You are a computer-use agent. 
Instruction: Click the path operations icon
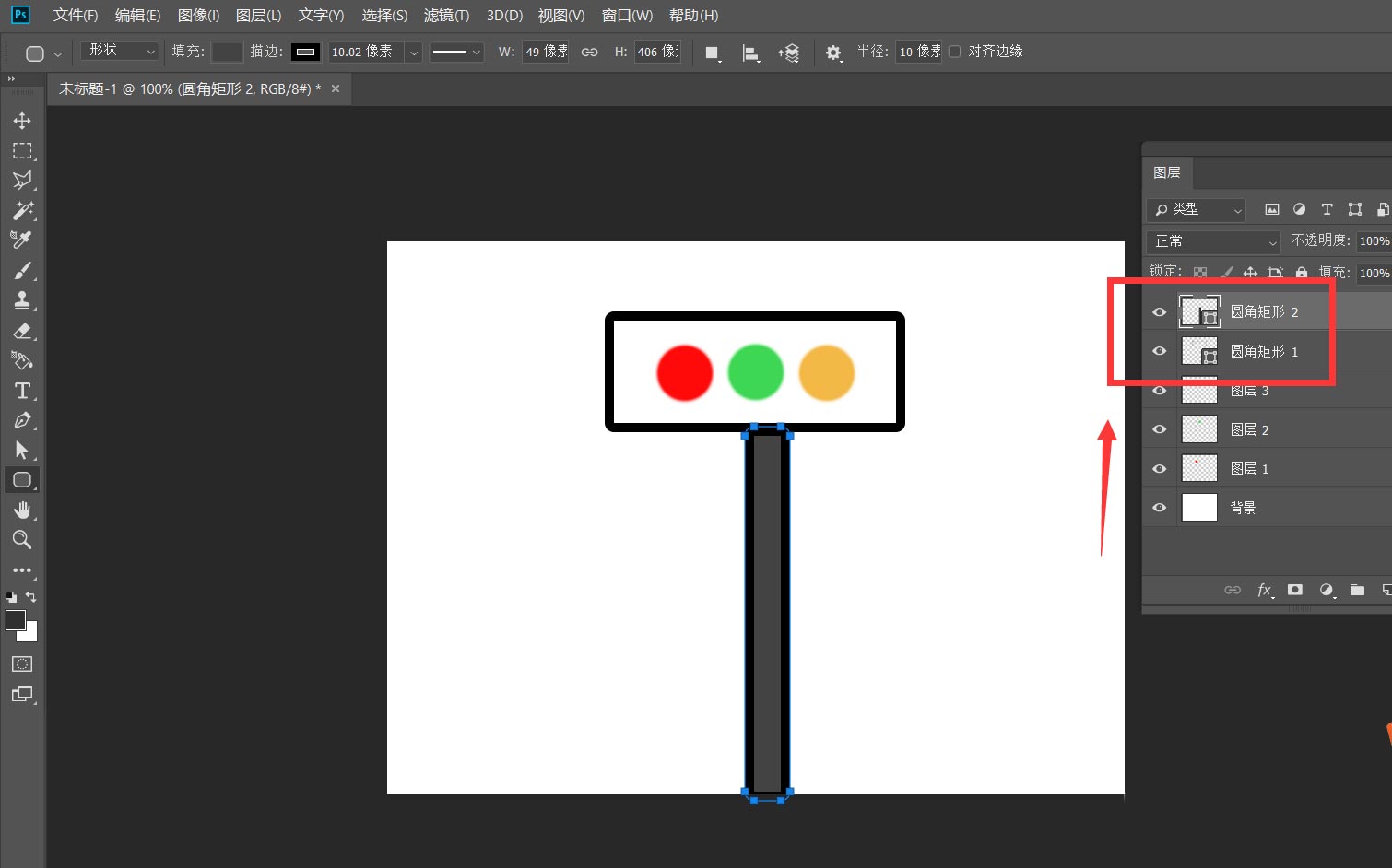click(713, 53)
